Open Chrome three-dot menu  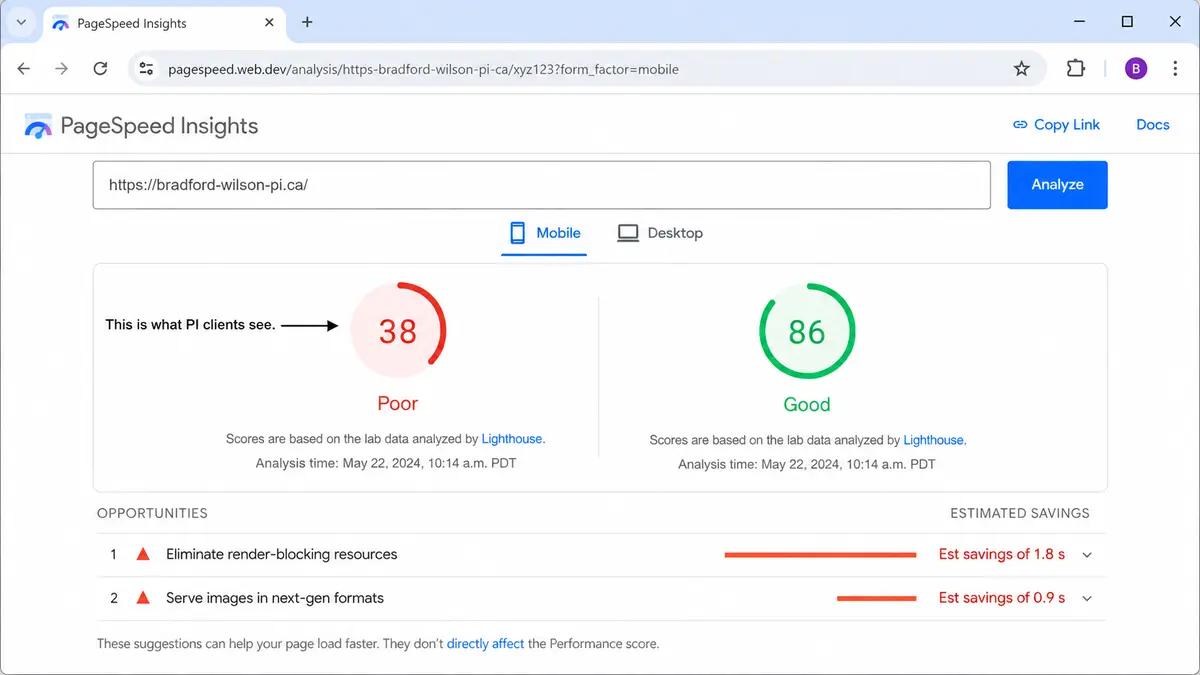pyautogui.click(x=1174, y=69)
